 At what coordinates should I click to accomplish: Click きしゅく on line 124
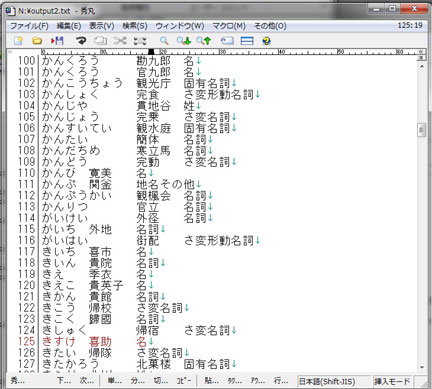pyautogui.click(x=64, y=330)
